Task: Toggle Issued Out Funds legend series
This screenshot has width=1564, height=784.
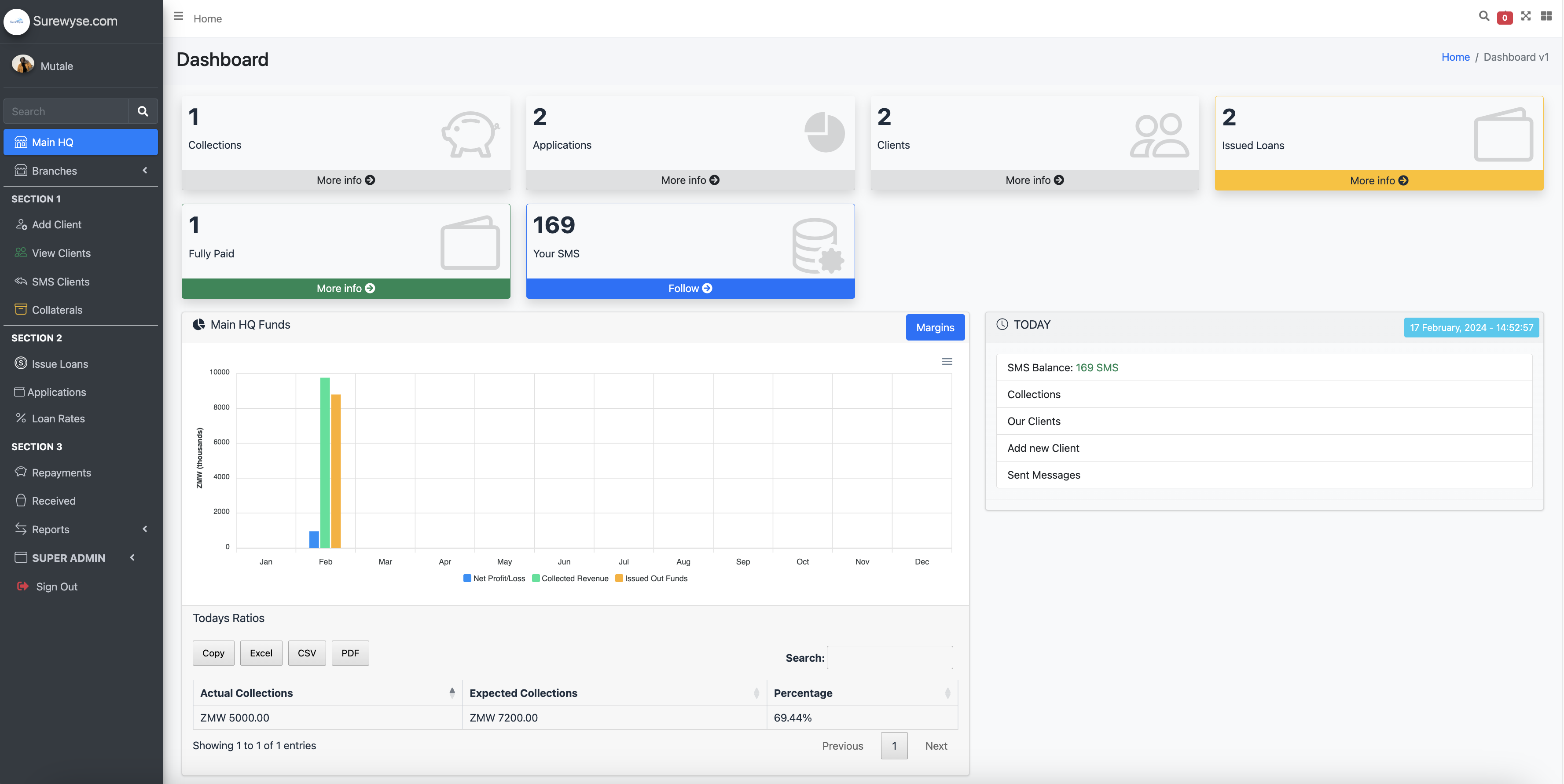Action: 651,578
